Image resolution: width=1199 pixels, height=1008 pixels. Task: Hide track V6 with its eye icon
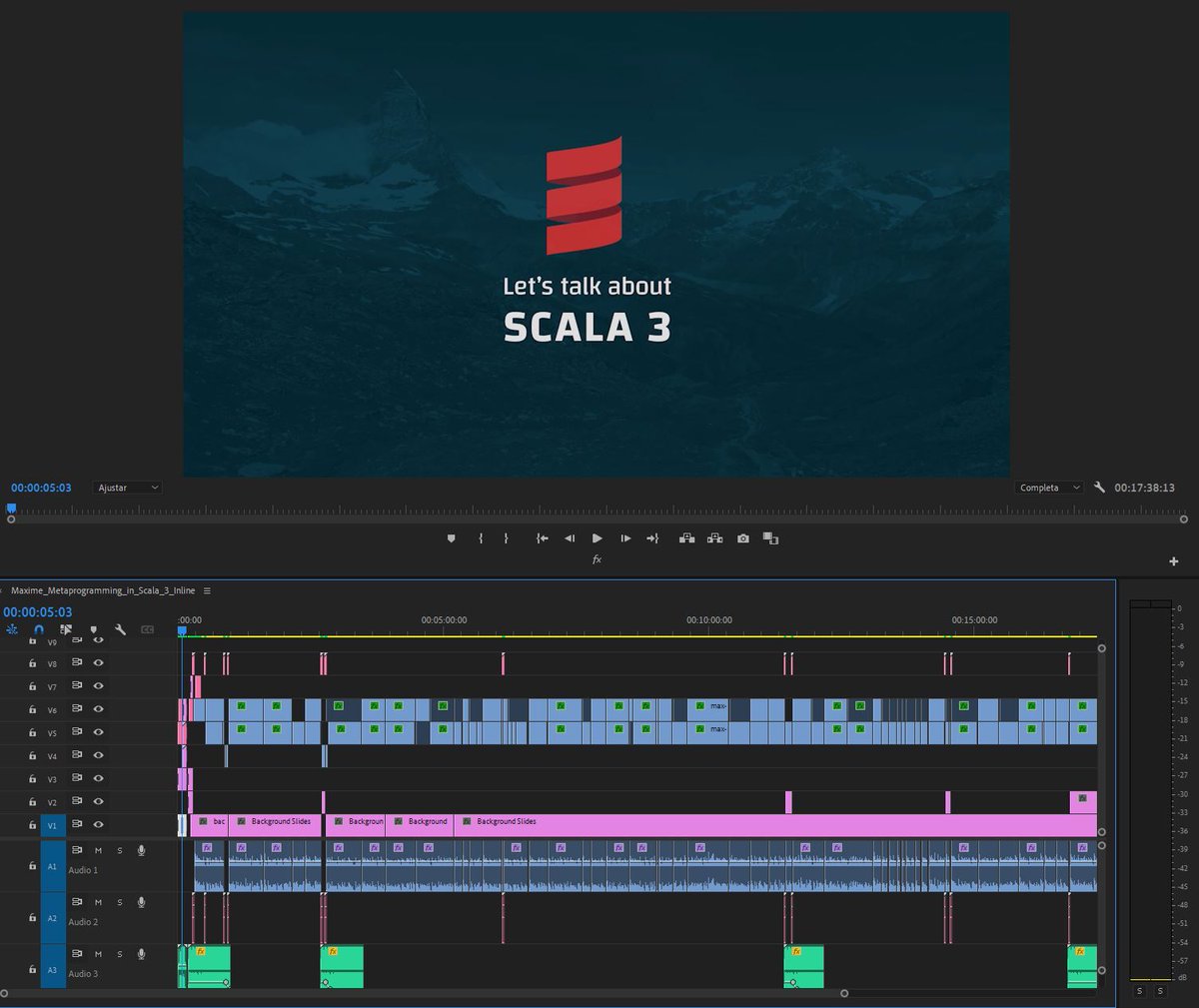[x=98, y=709]
